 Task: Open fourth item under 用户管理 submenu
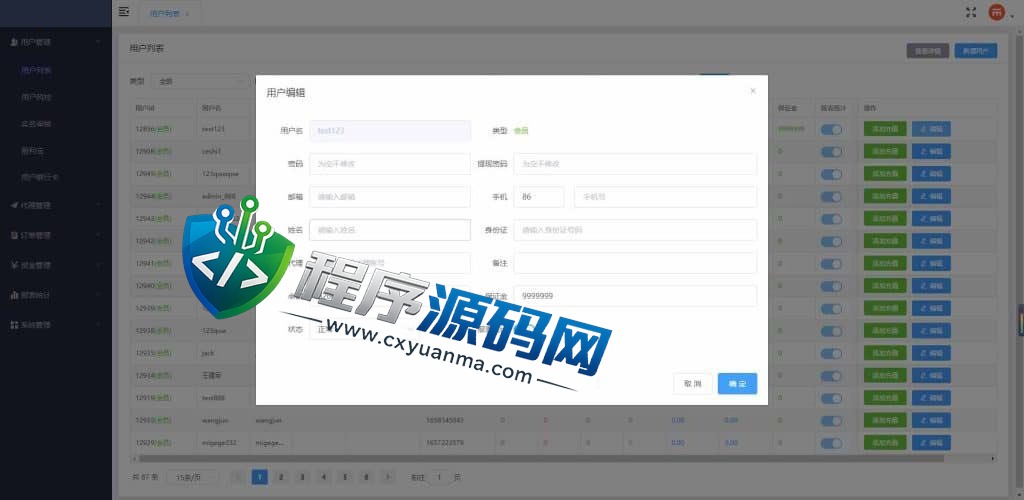33,151
